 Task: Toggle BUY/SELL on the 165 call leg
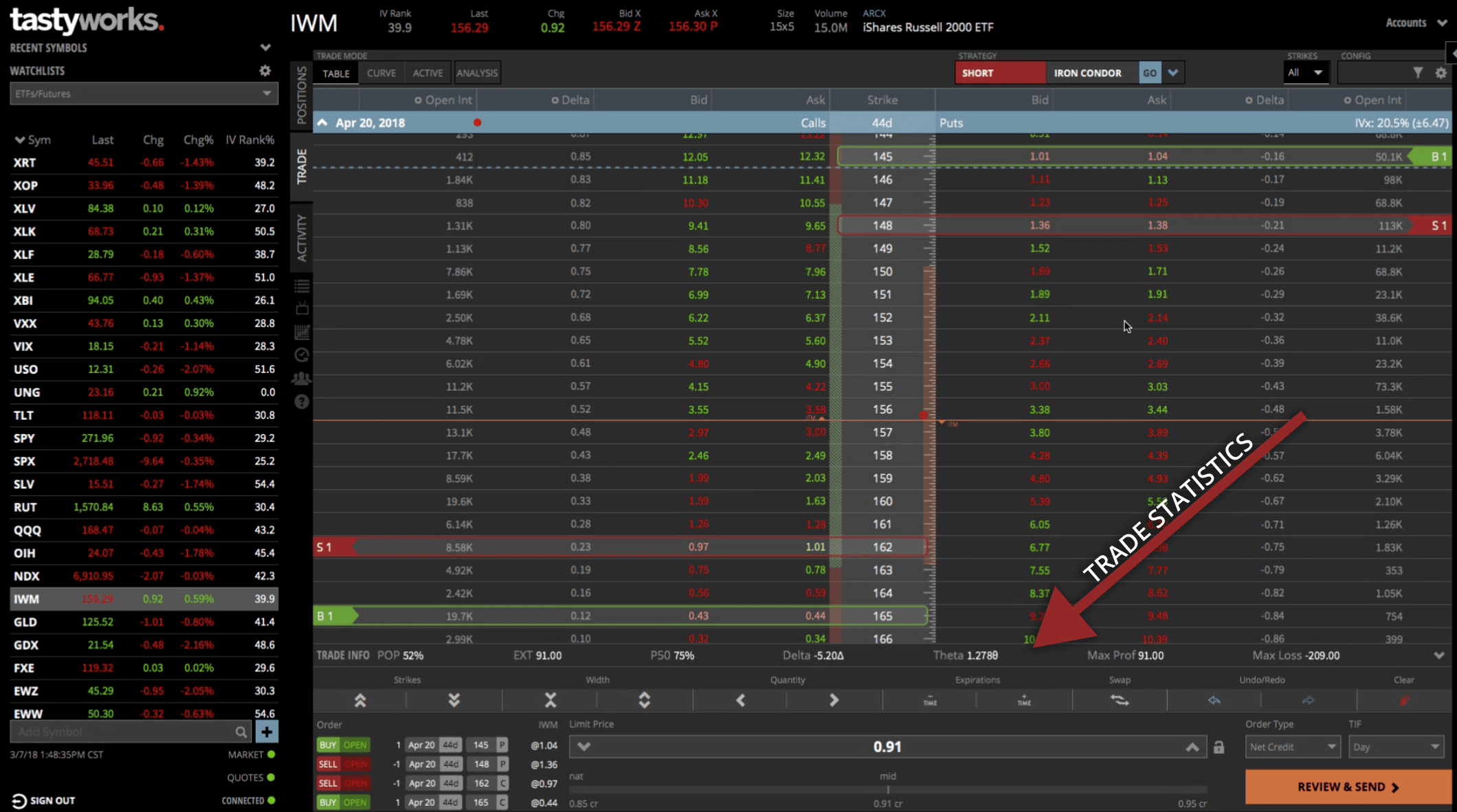coord(328,802)
